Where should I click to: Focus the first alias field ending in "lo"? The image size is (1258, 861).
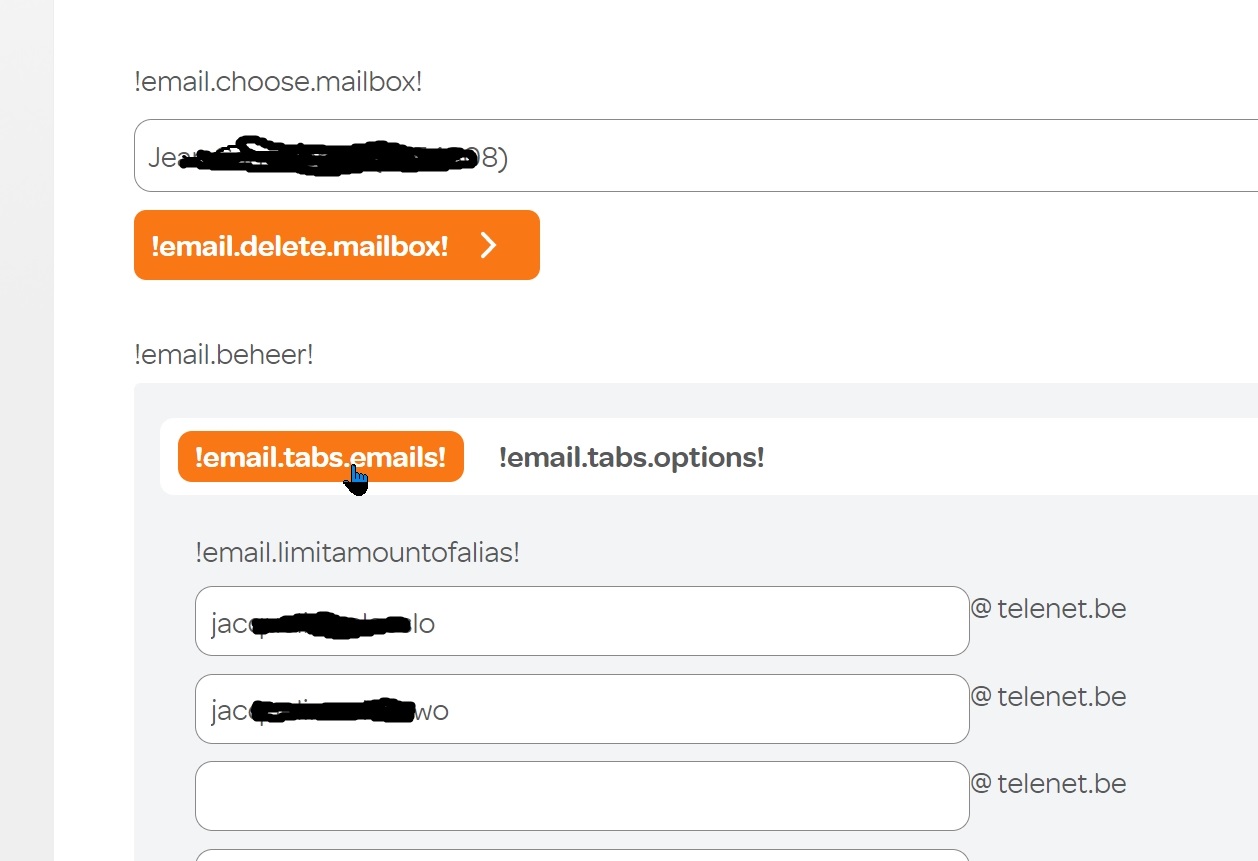pos(582,622)
